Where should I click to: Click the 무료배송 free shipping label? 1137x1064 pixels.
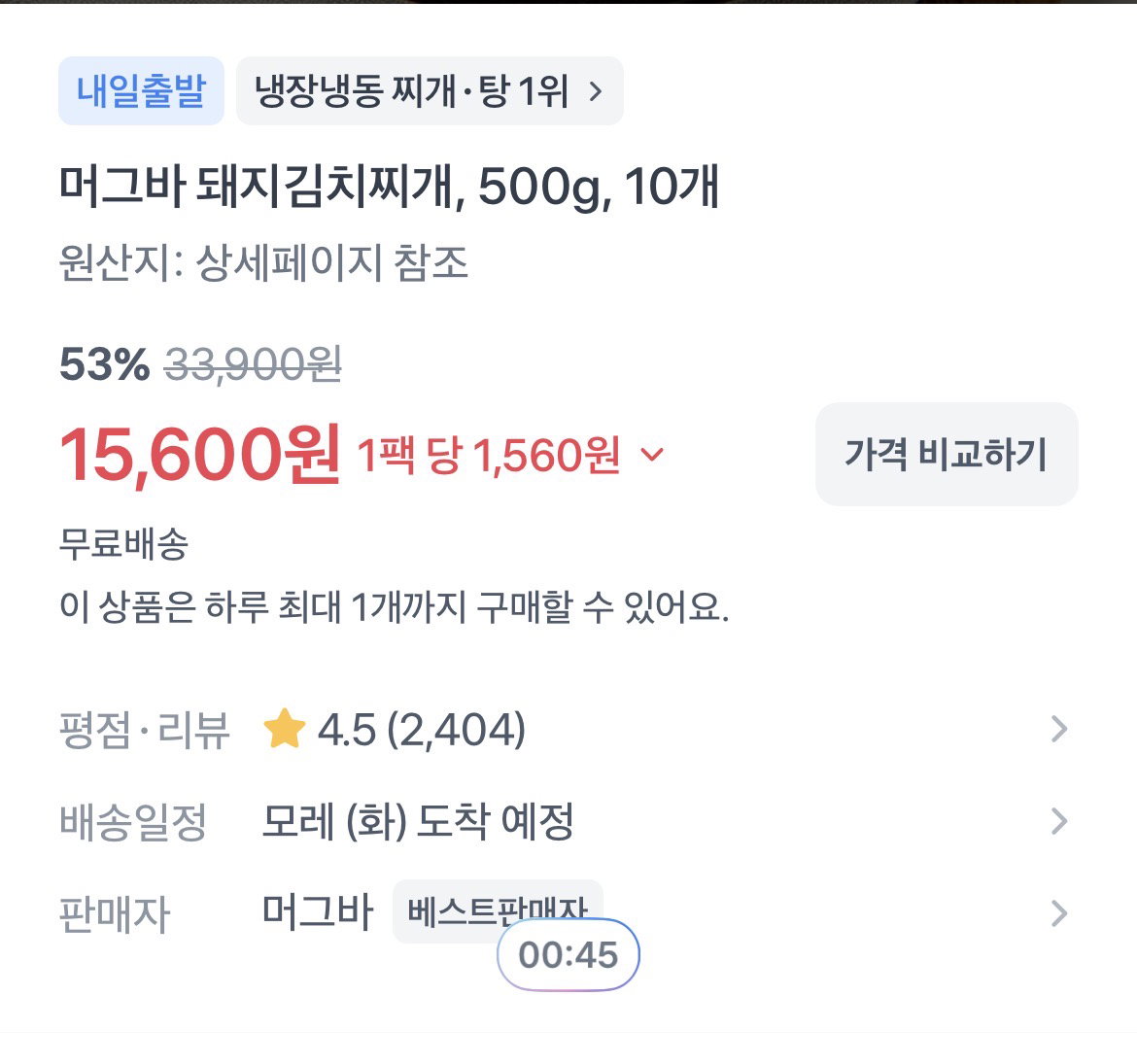click(x=123, y=544)
